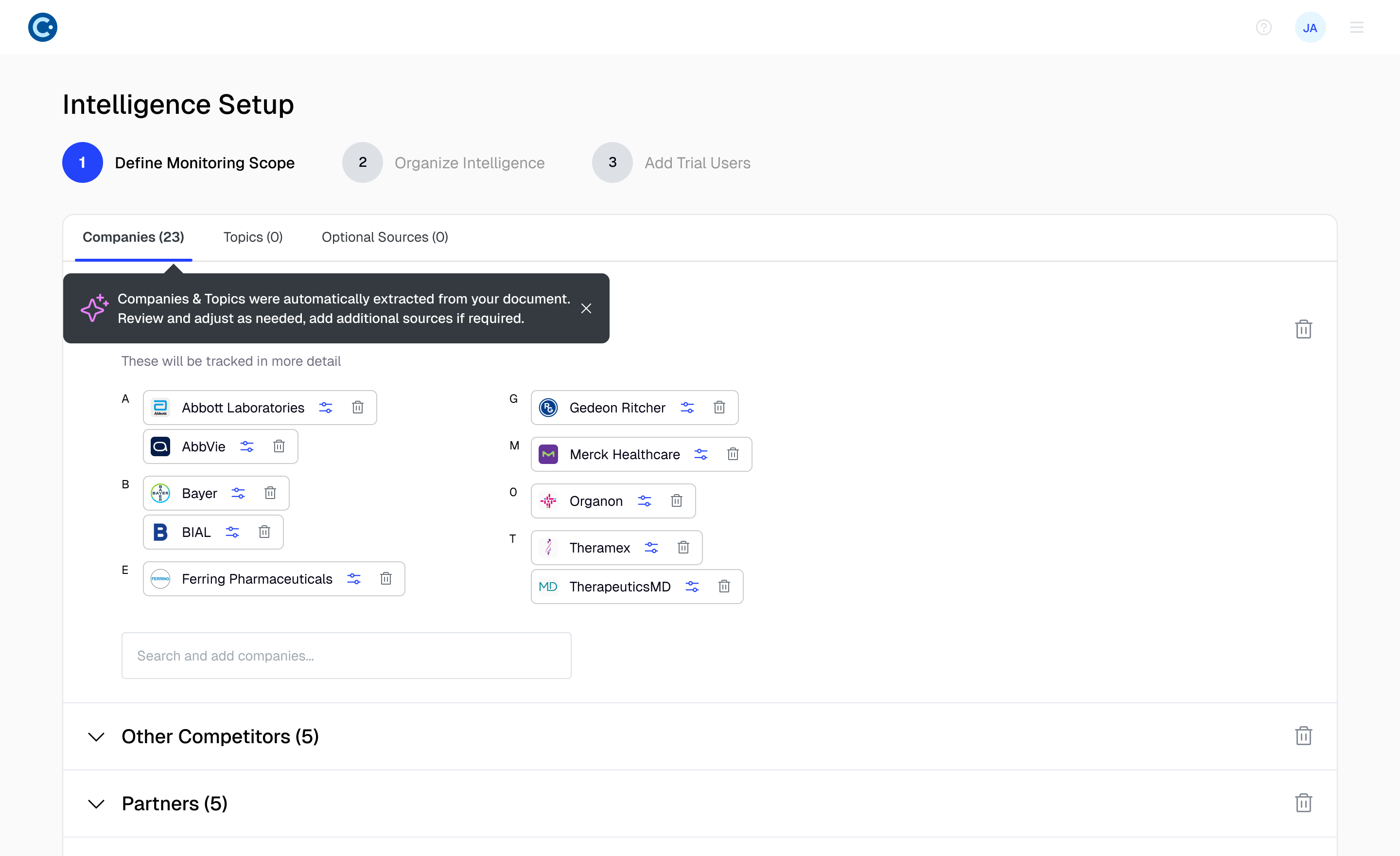Click the Gedeon Ritcher company name
The height and width of the screenshot is (856, 1400).
tap(617, 408)
